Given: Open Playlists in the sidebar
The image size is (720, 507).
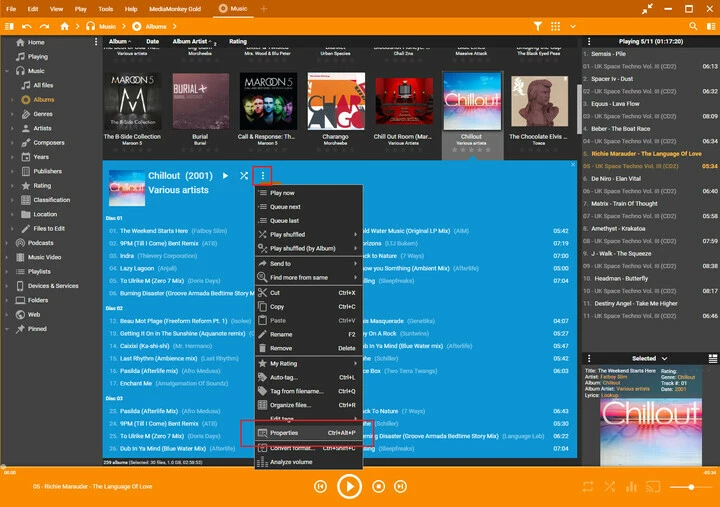Looking at the screenshot, I should 39,271.
